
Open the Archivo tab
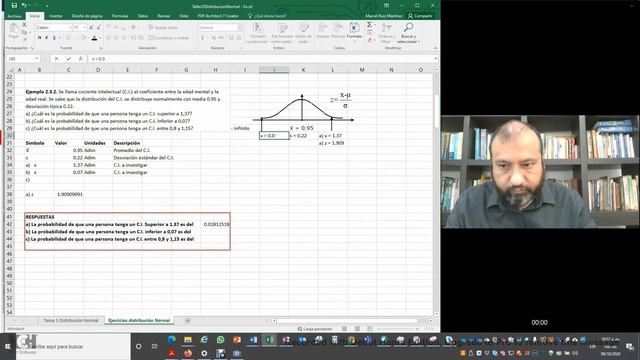(x=14, y=16)
